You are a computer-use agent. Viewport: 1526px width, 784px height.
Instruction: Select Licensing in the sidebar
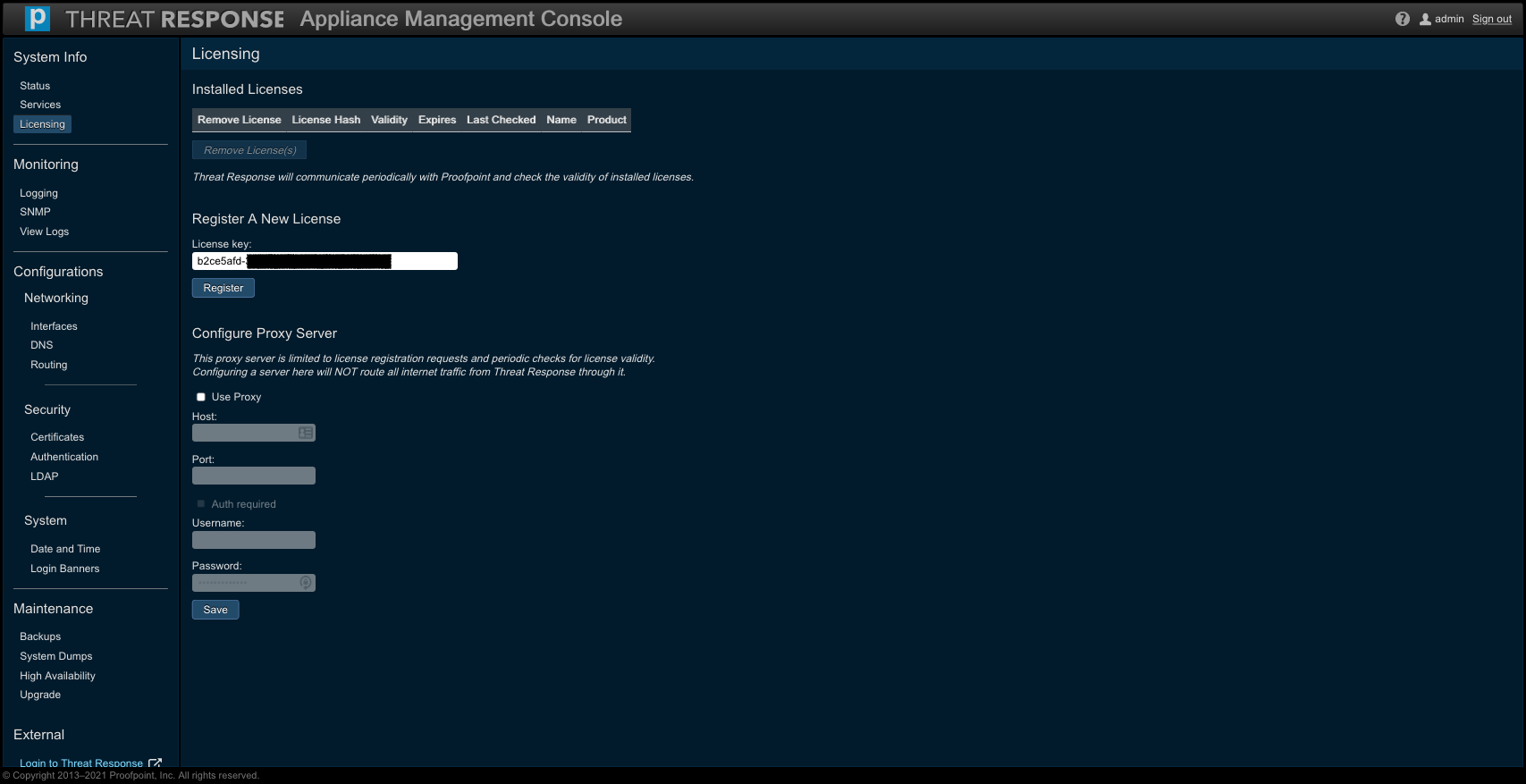point(42,124)
